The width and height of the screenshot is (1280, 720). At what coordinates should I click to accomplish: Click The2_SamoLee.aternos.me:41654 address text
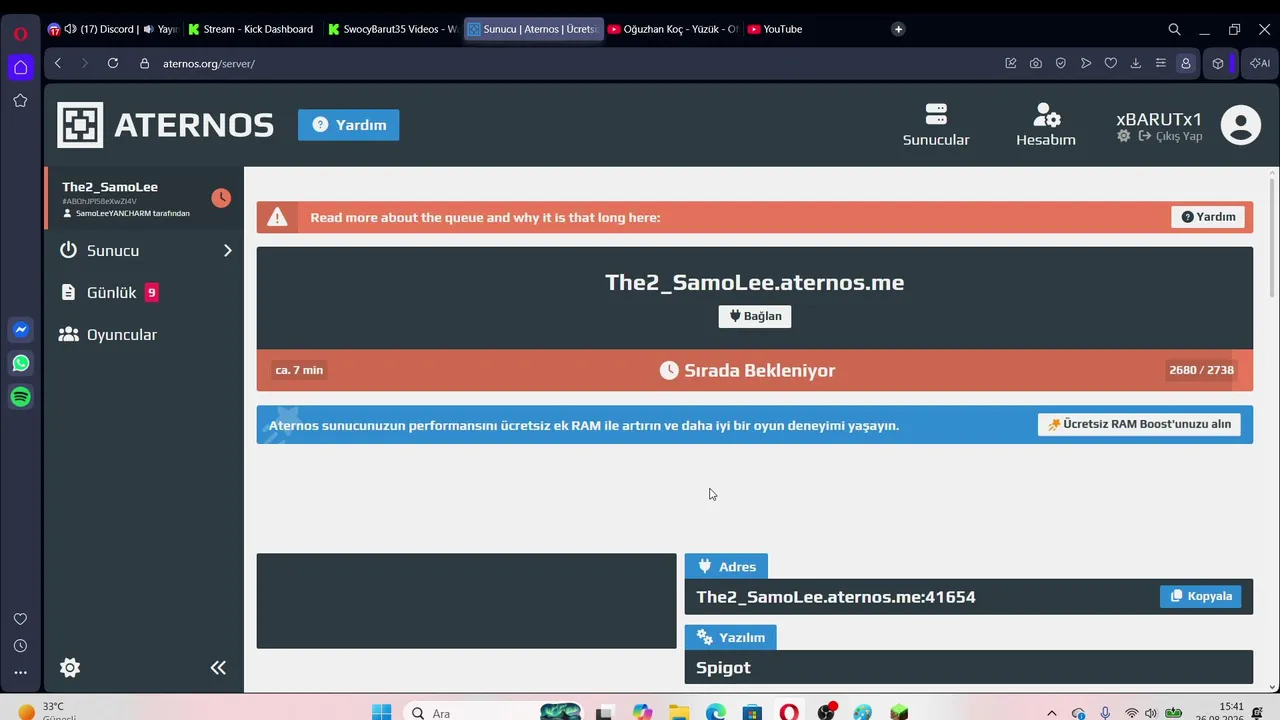point(836,597)
